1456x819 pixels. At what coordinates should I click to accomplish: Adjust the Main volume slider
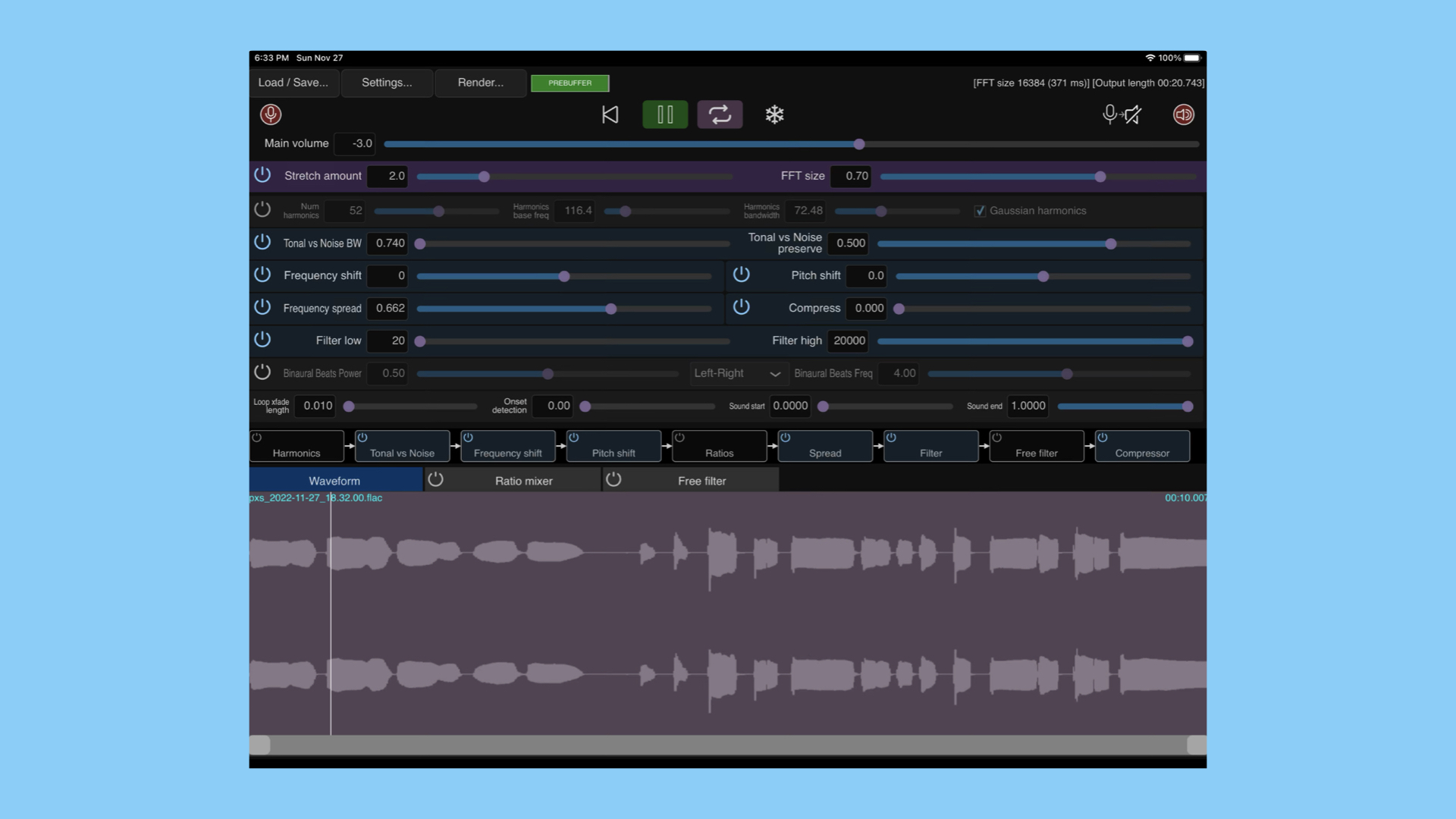pos(791,144)
